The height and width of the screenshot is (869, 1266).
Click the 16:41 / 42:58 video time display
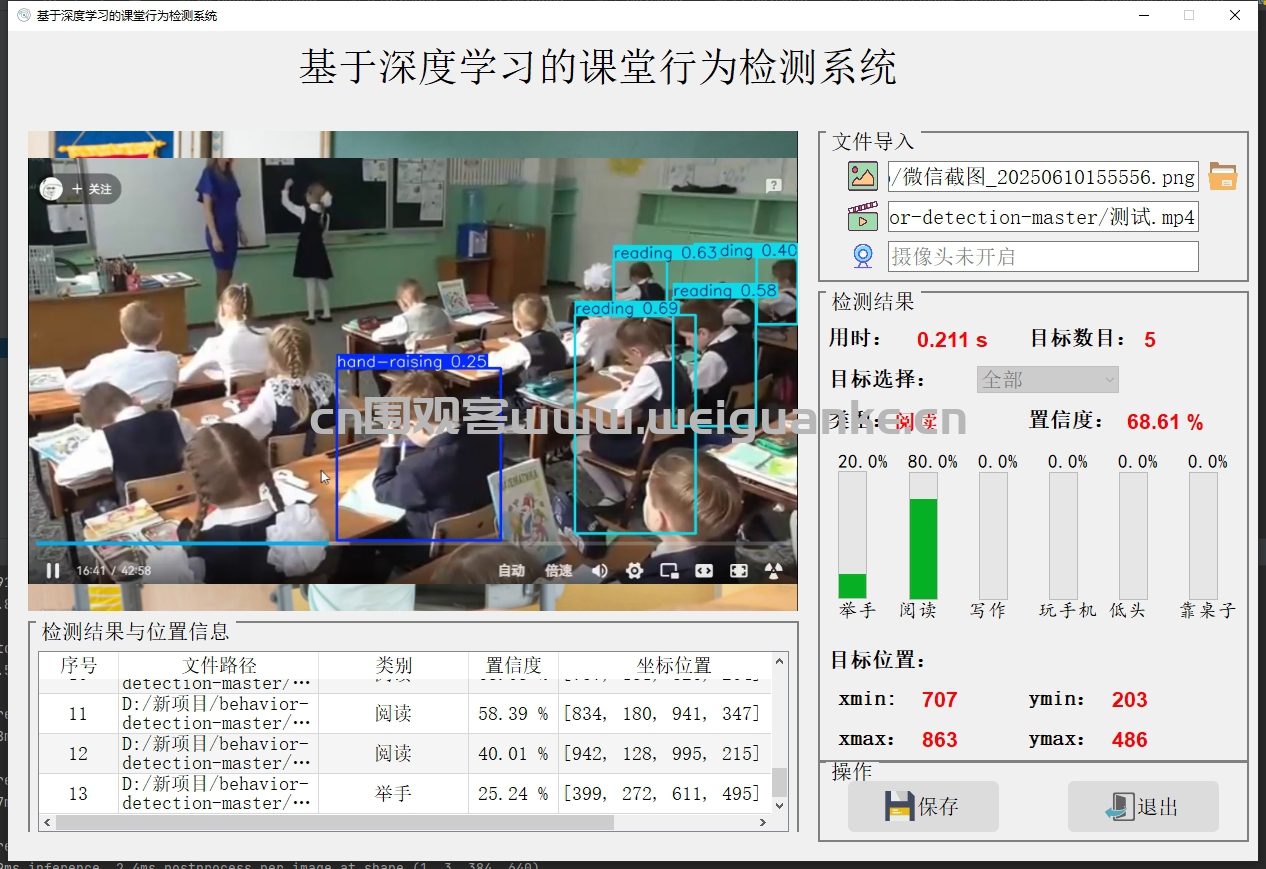pos(113,571)
